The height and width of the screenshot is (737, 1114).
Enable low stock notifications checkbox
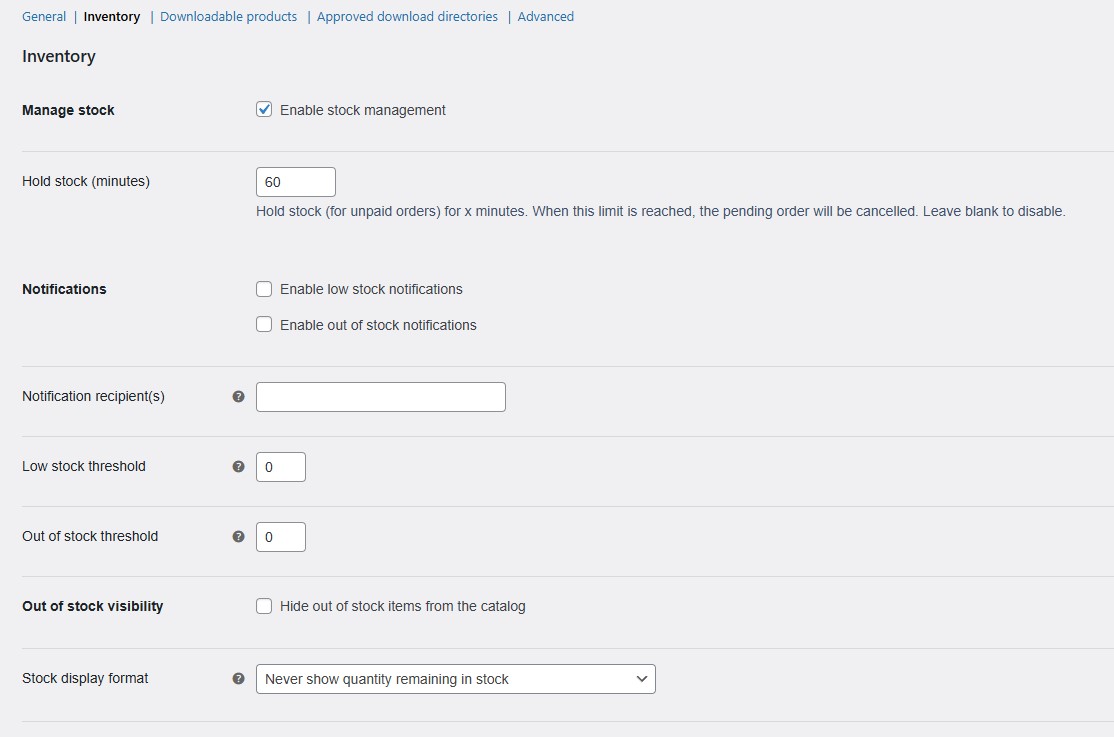(264, 289)
